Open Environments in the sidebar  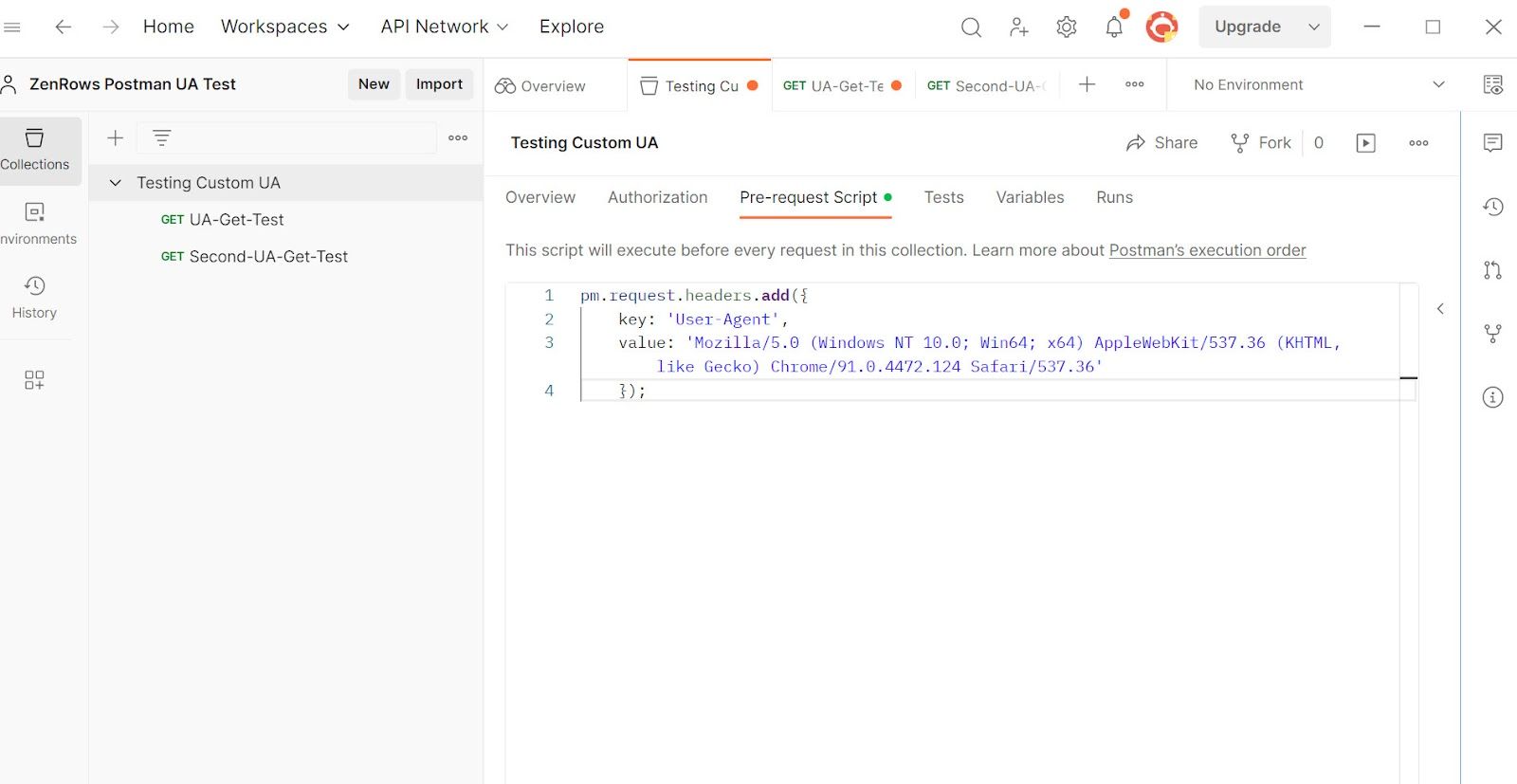(35, 224)
